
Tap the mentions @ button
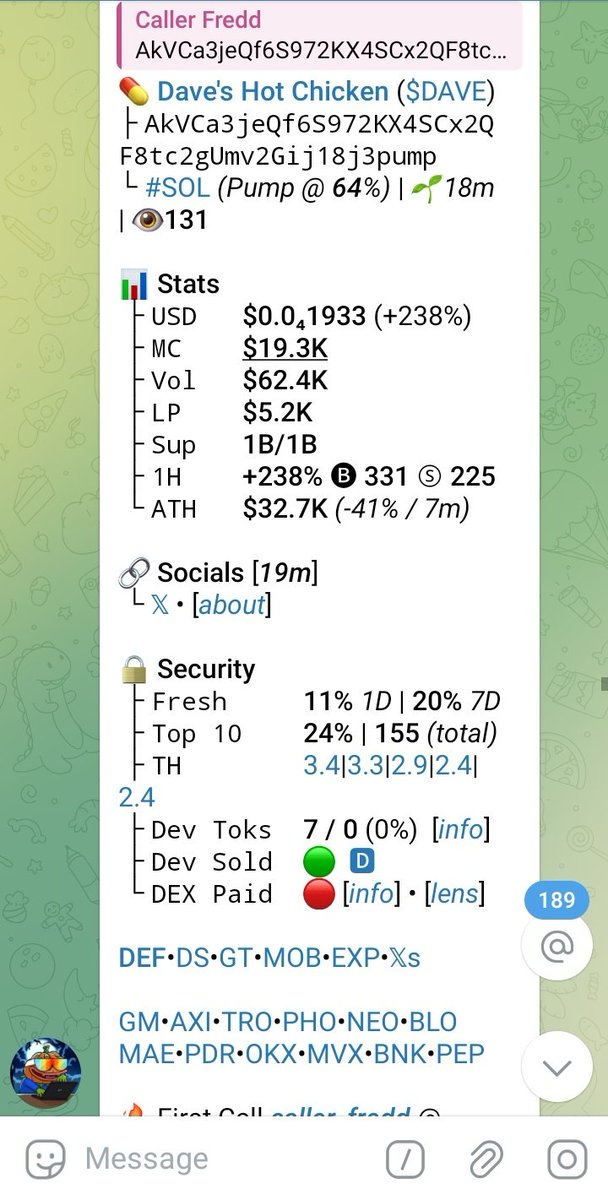557,947
